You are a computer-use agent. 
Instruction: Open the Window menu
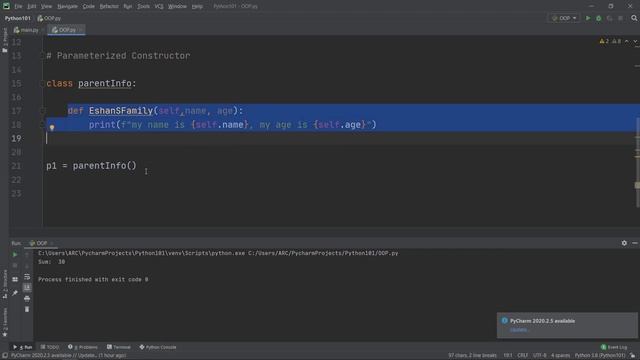pyautogui.click(x=177, y=6)
